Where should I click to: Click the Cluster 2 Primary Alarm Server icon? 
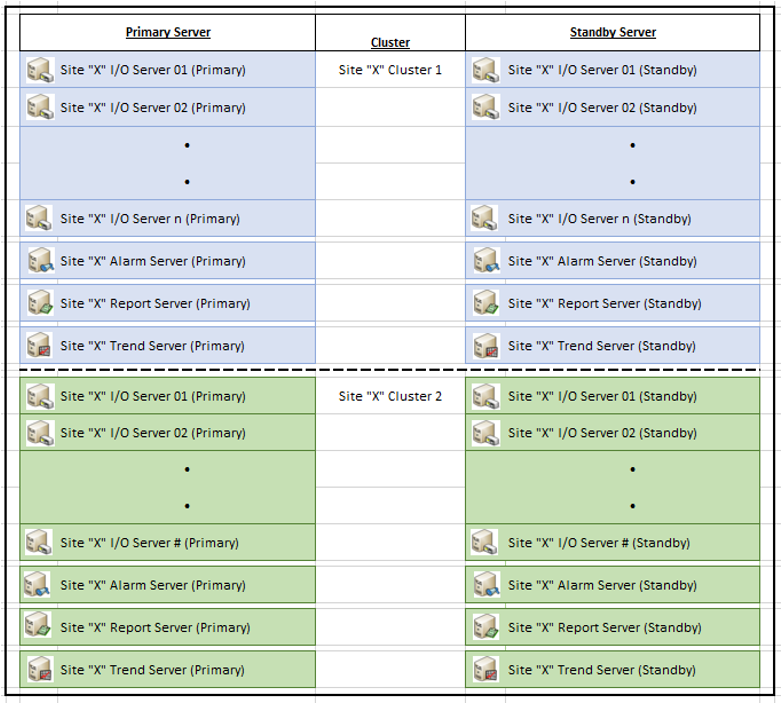pyautogui.click(x=38, y=585)
